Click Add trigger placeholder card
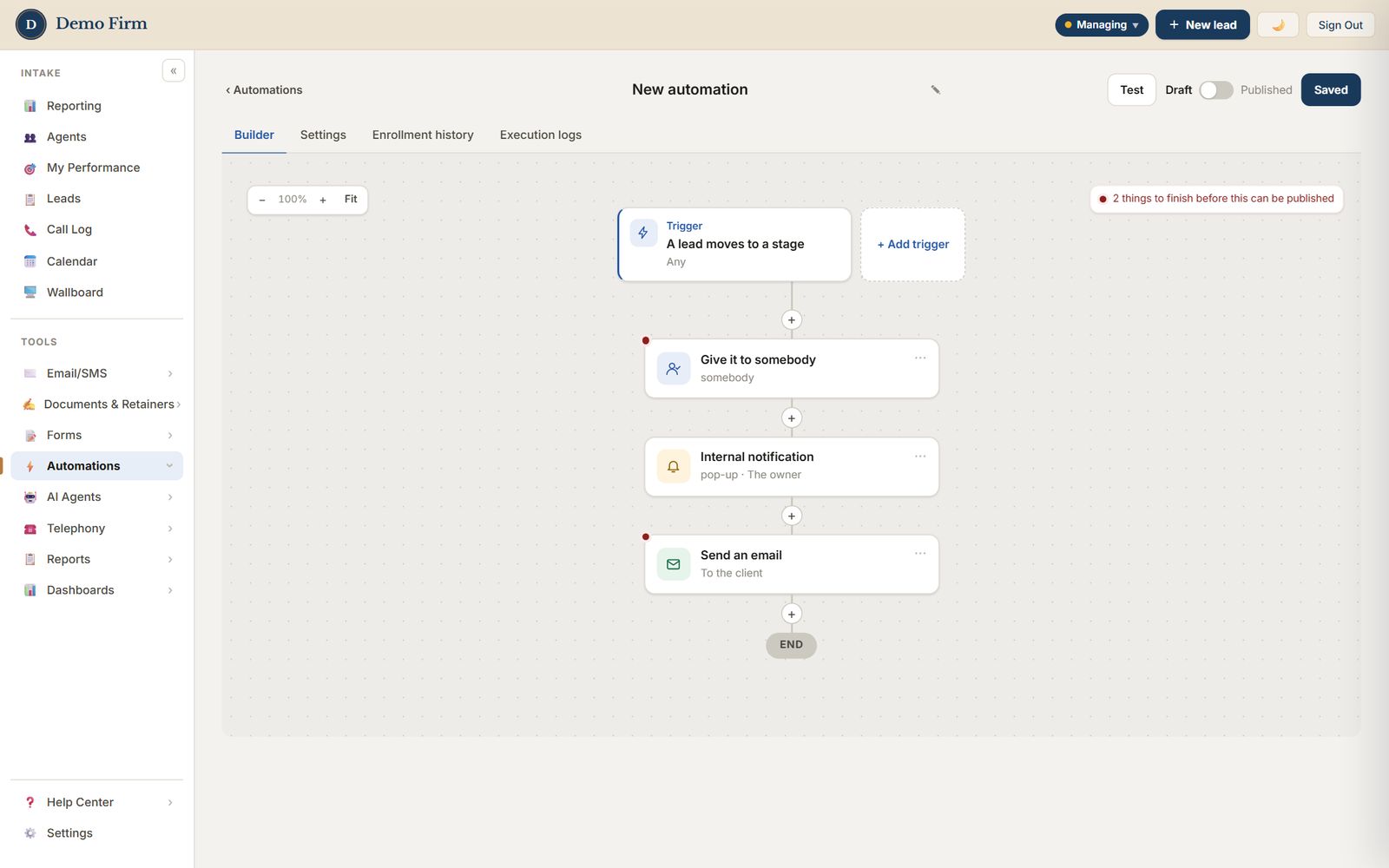Screen dimensions: 1389x868 [912, 245]
